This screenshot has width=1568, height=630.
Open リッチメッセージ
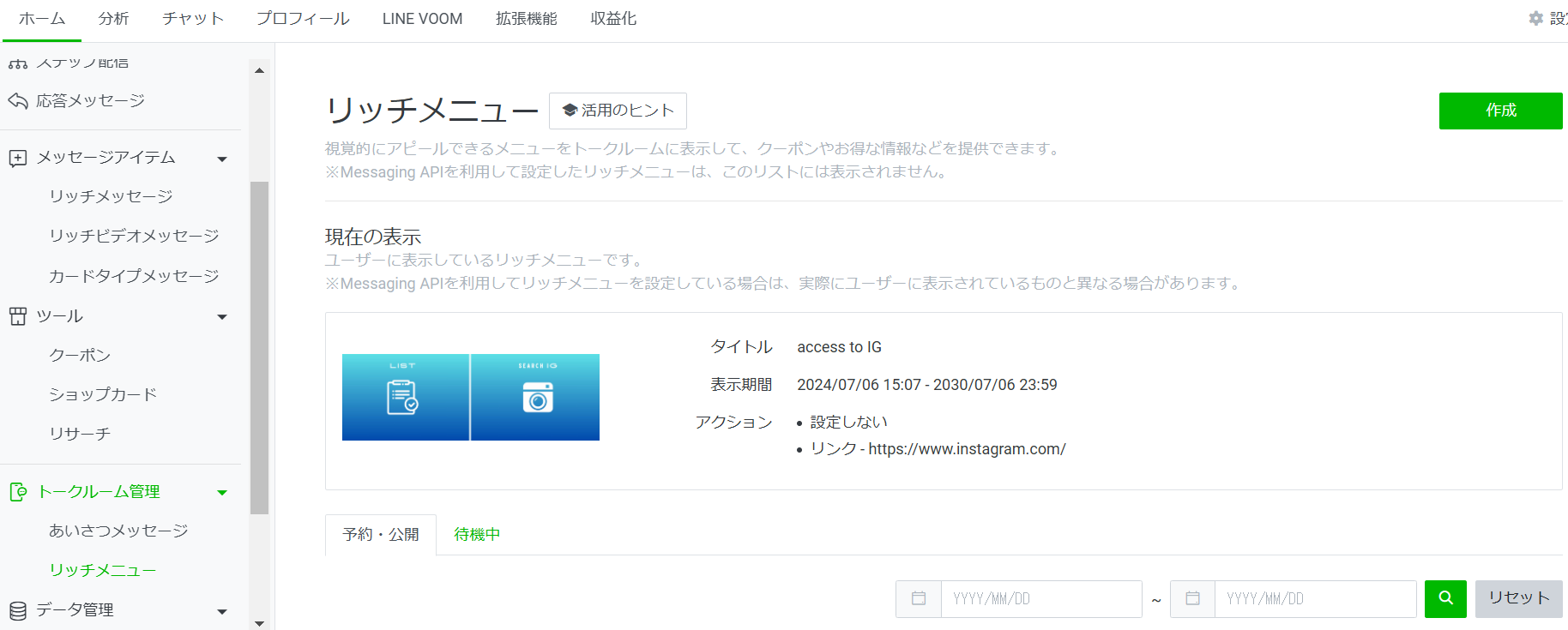click(x=111, y=196)
